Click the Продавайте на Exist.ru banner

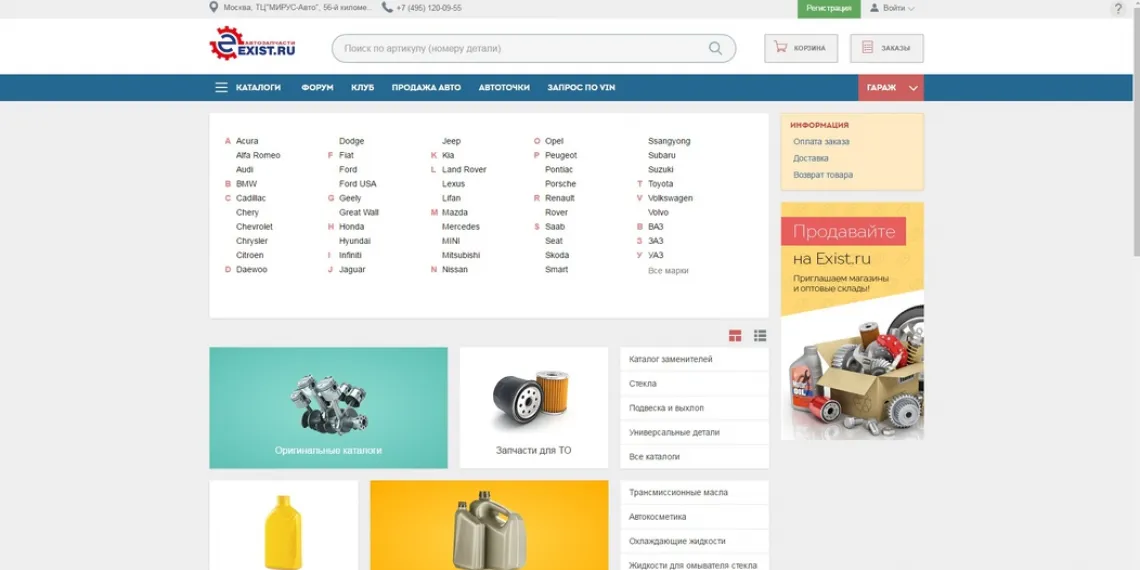pyautogui.click(x=852, y=321)
